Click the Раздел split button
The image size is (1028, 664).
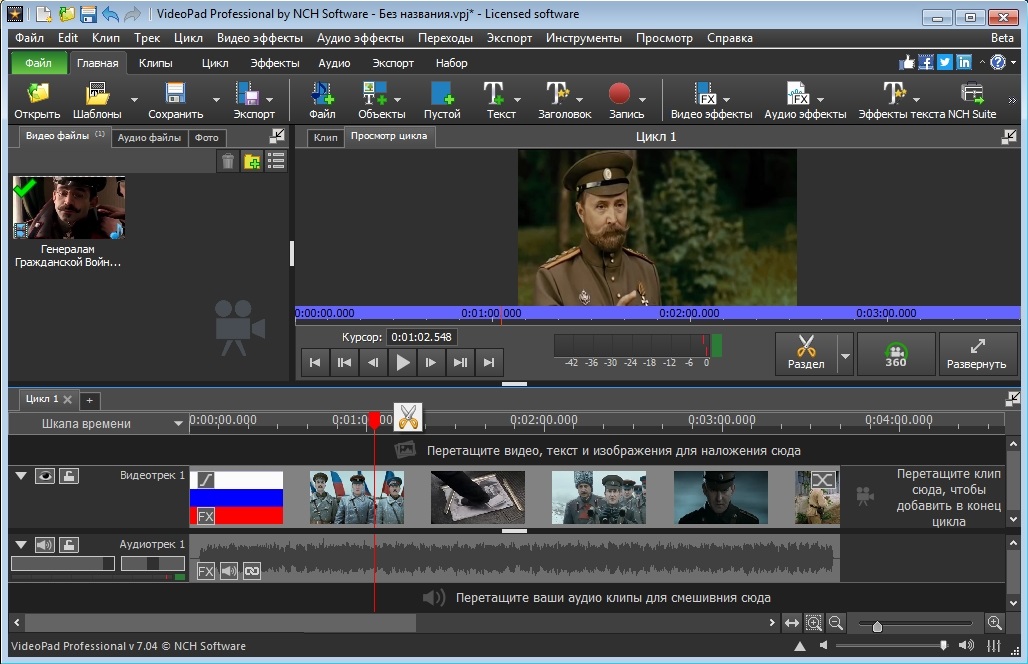(806, 354)
